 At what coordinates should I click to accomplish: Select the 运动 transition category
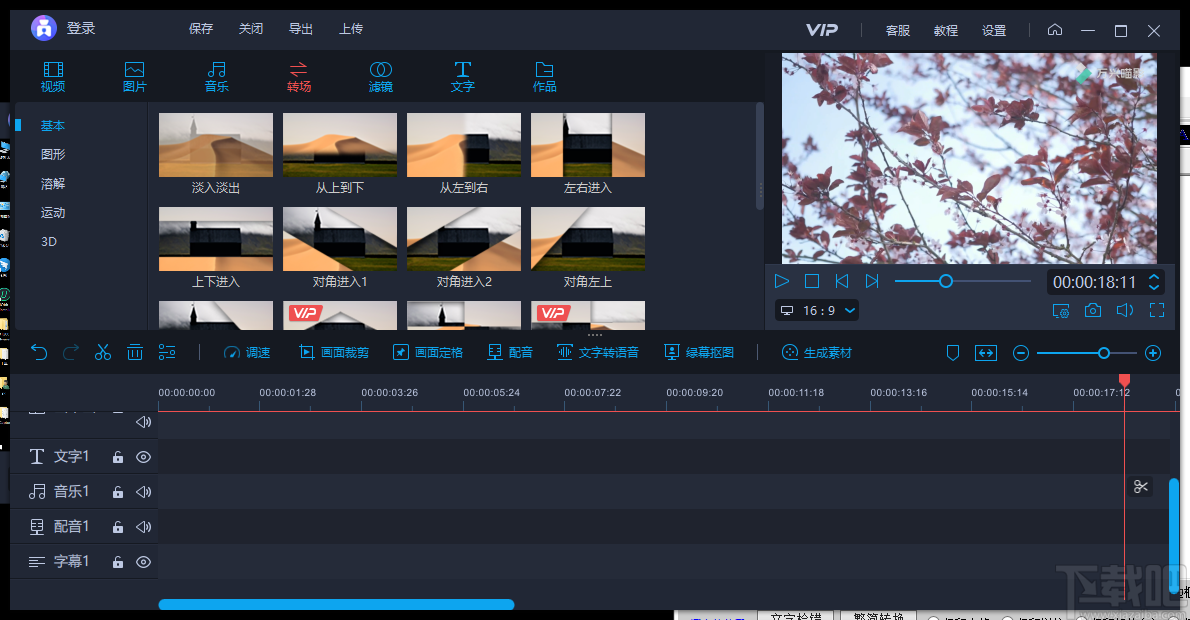coord(53,212)
